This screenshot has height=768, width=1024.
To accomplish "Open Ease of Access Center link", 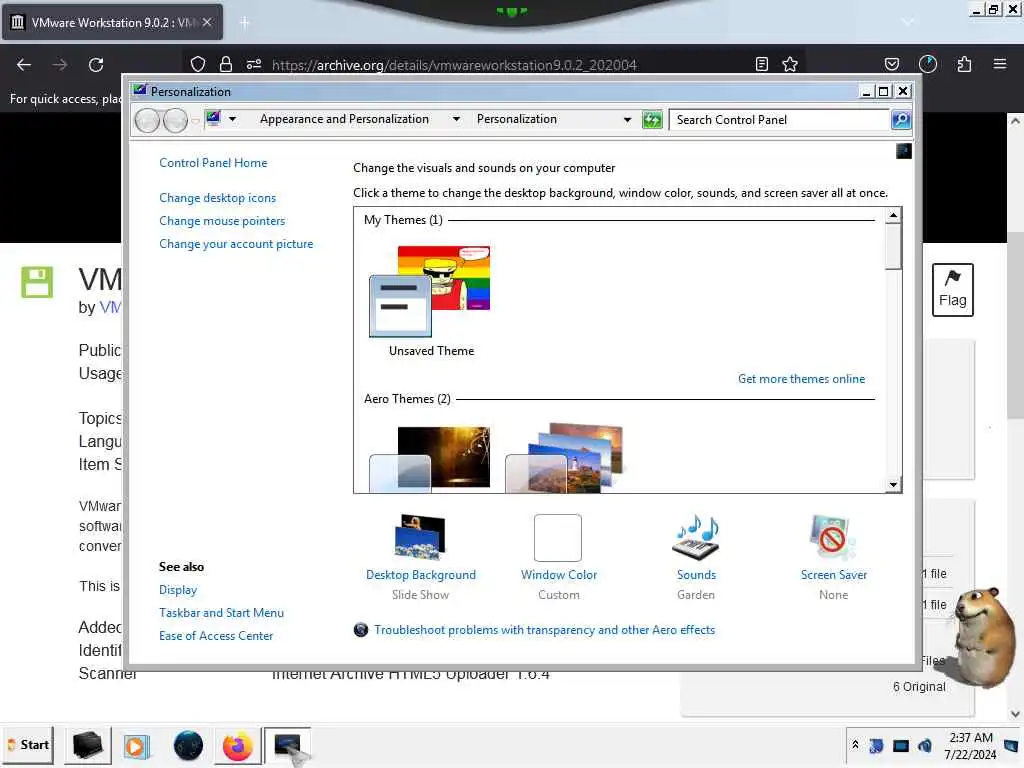I will tap(216, 635).
